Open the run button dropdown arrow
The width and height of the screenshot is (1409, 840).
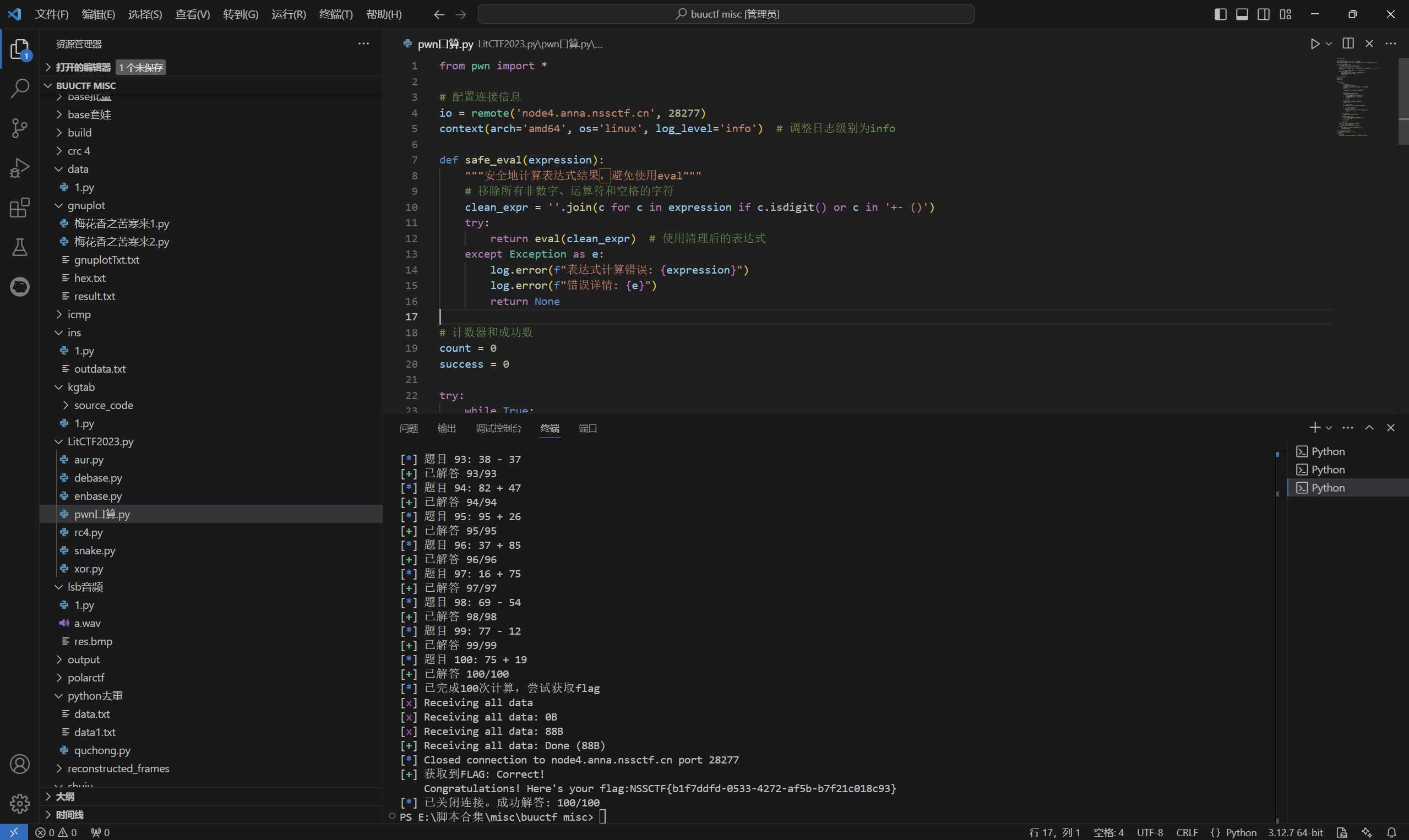point(1329,43)
